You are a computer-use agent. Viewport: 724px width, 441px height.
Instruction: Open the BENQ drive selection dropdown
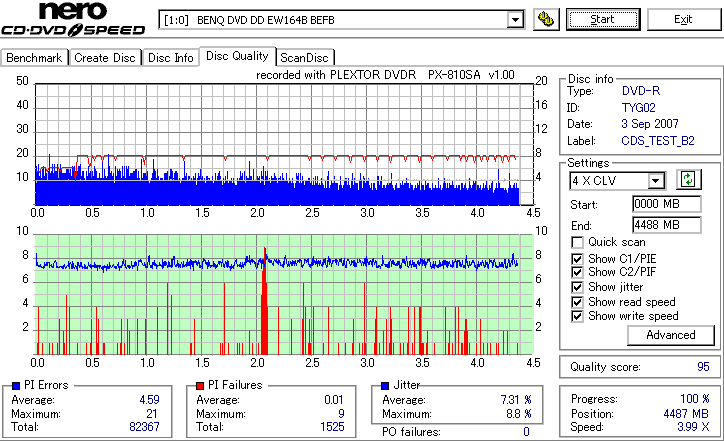341,20
